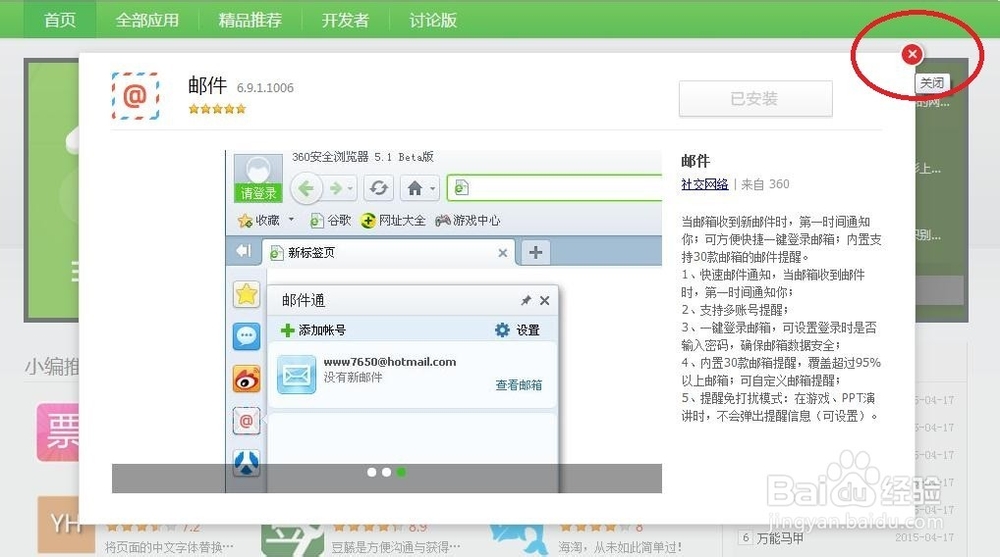
Task: Collapse sidebar with the left arrow icon
Action: [244, 251]
